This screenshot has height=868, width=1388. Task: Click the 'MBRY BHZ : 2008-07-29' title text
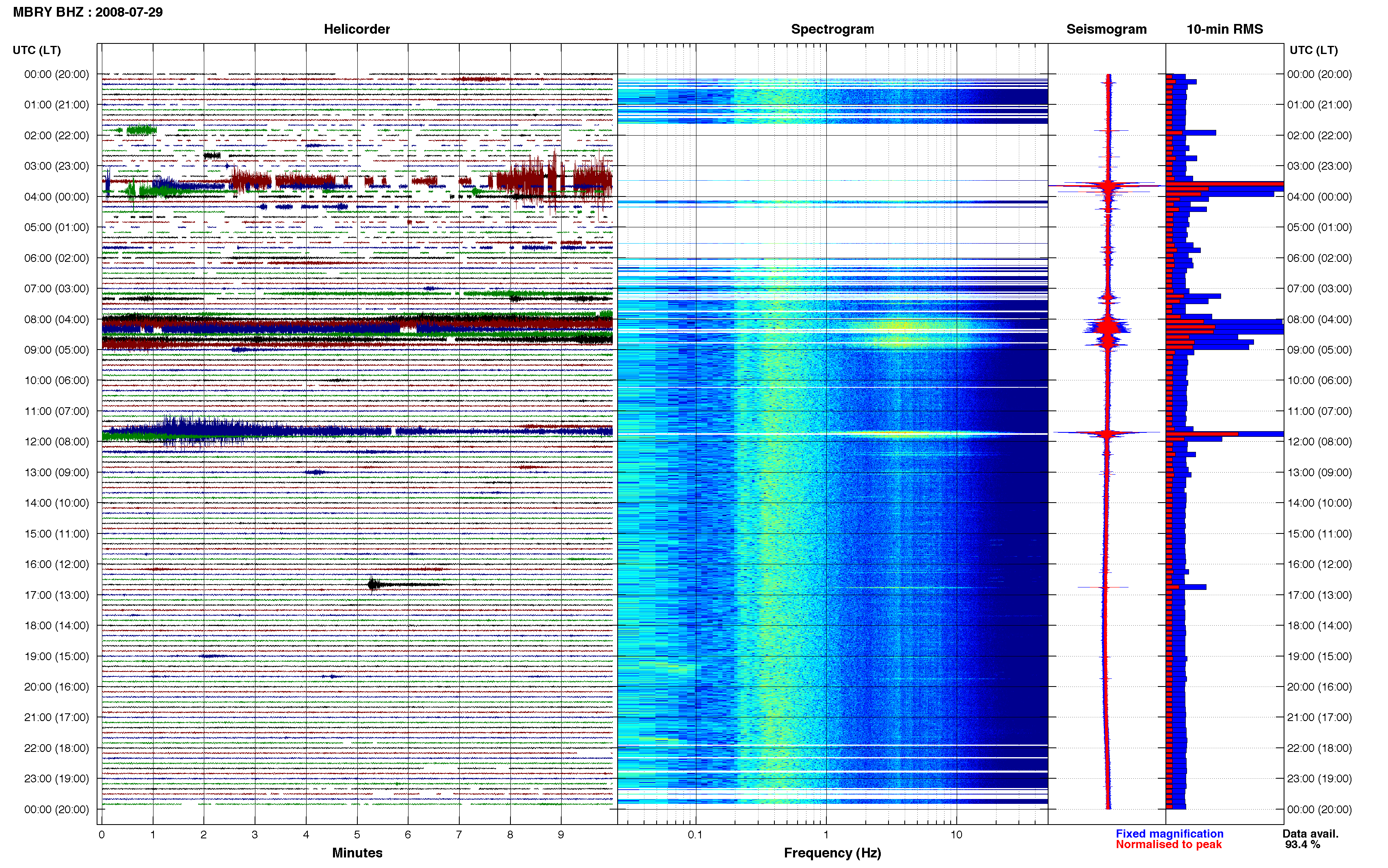87,12
